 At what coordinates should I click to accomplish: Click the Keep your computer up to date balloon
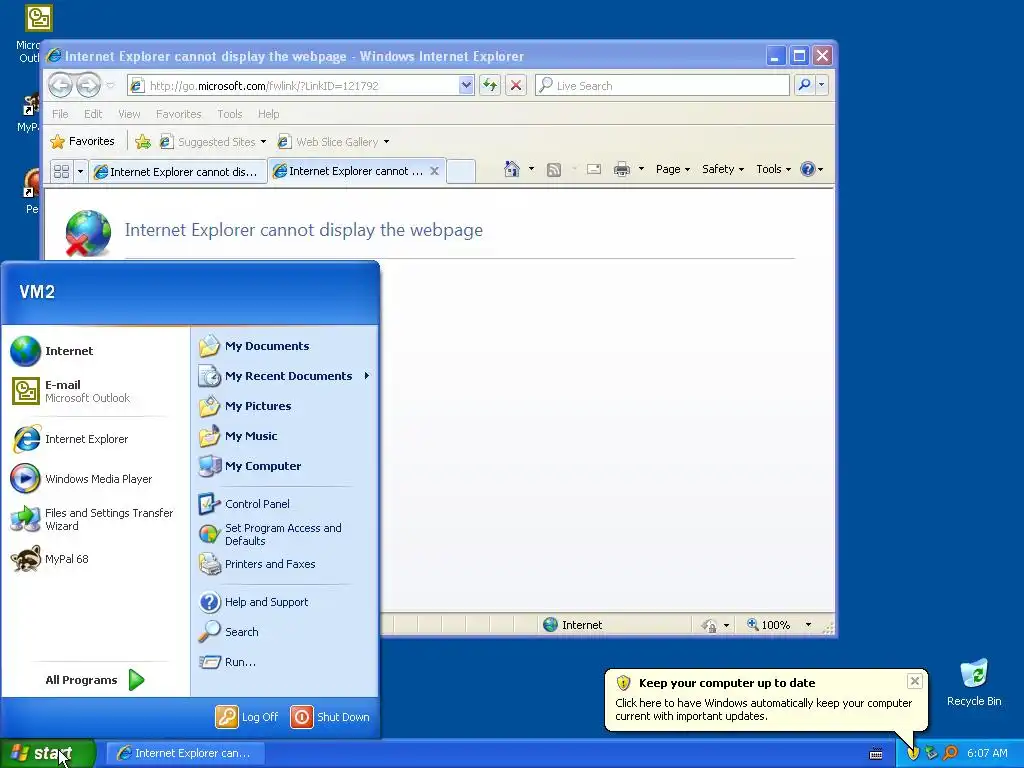tap(765, 700)
